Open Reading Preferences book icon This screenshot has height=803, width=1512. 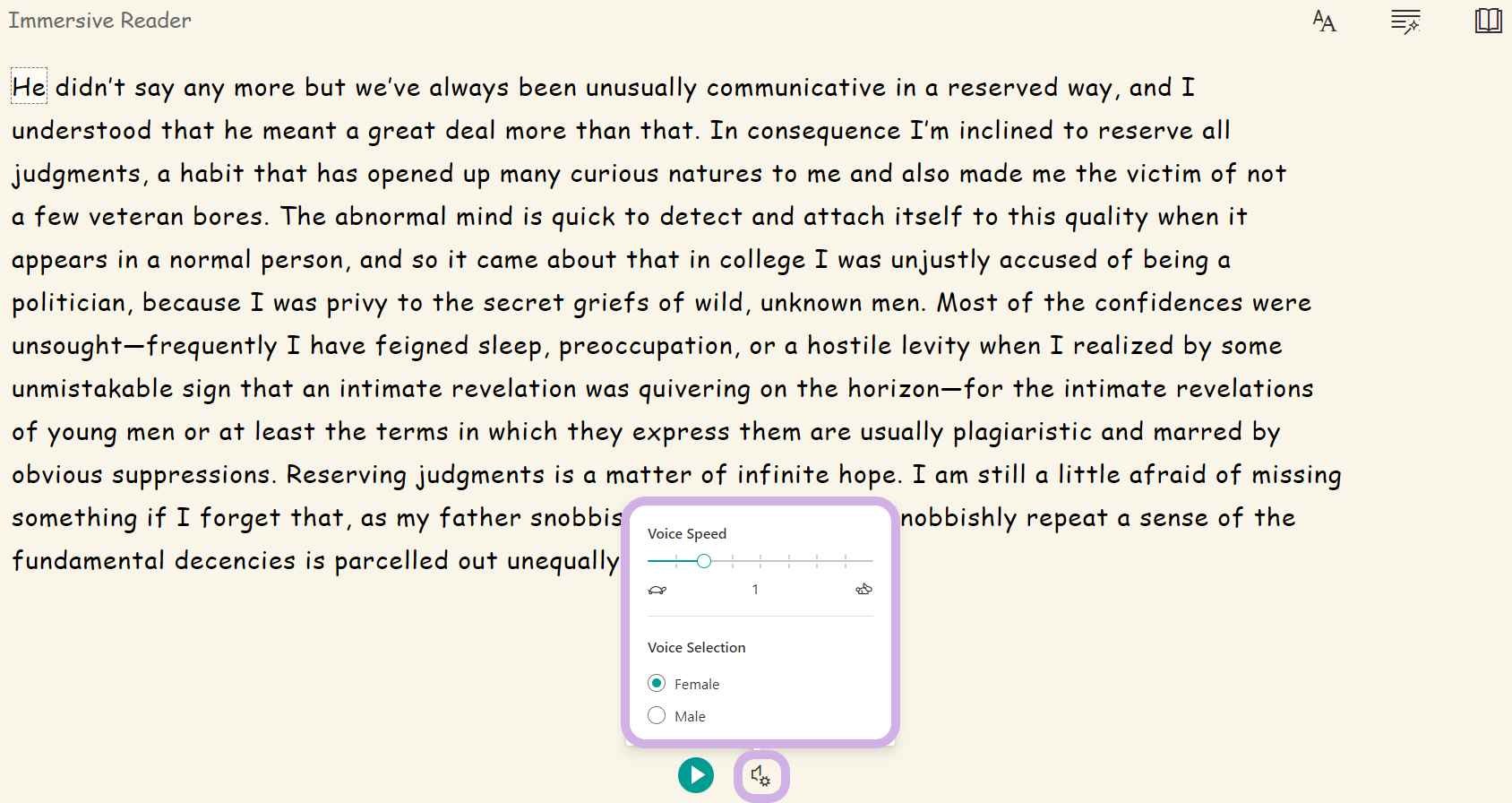(x=1488, y=21)
